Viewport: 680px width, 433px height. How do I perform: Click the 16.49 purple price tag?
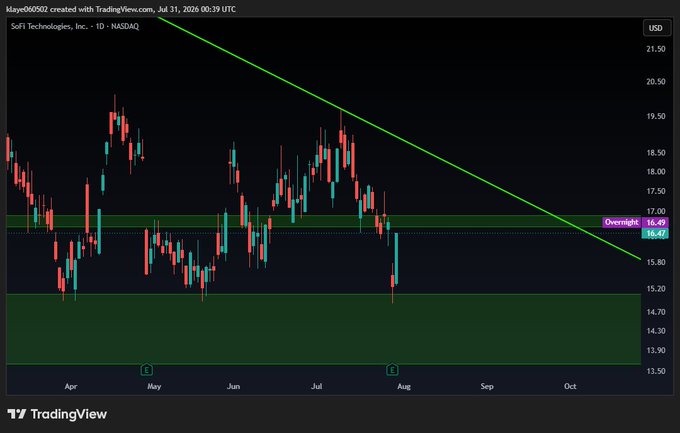(x=655, y=222)
